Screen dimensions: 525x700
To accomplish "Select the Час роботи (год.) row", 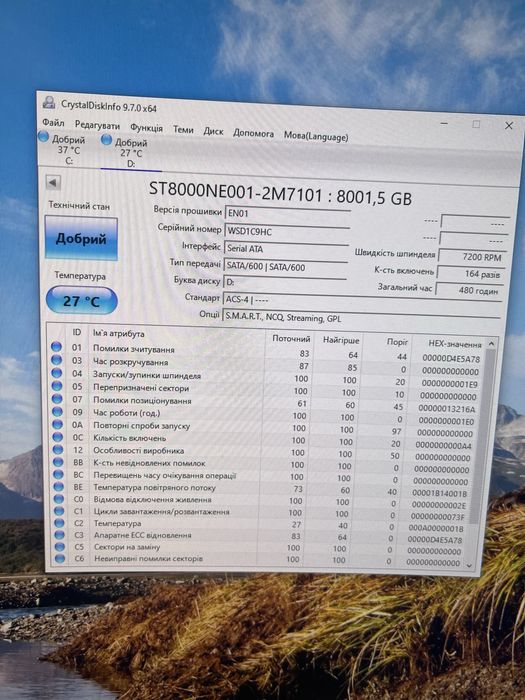I will [265, 415].
